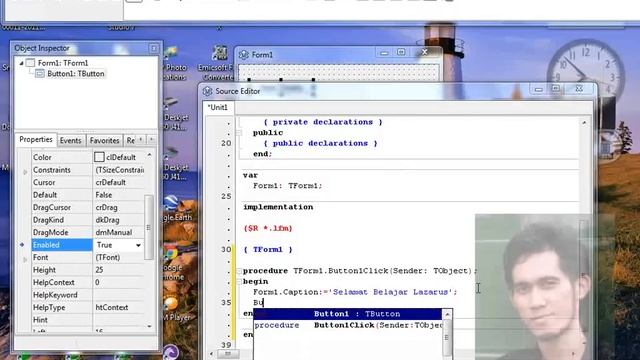Click the Button1 component icon in tree

[40, 74]
